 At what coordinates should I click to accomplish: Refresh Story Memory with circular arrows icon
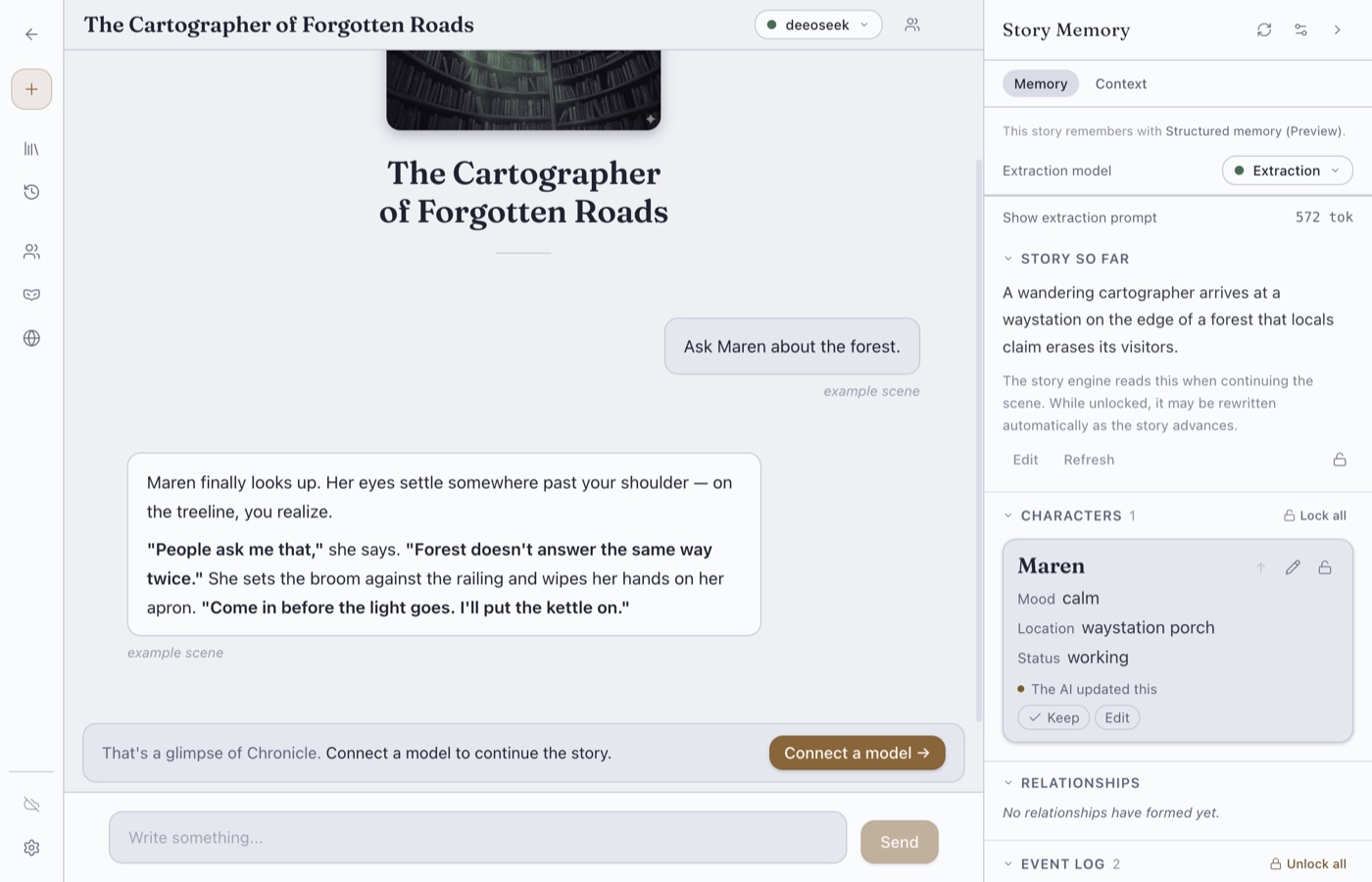point(1264,29)
